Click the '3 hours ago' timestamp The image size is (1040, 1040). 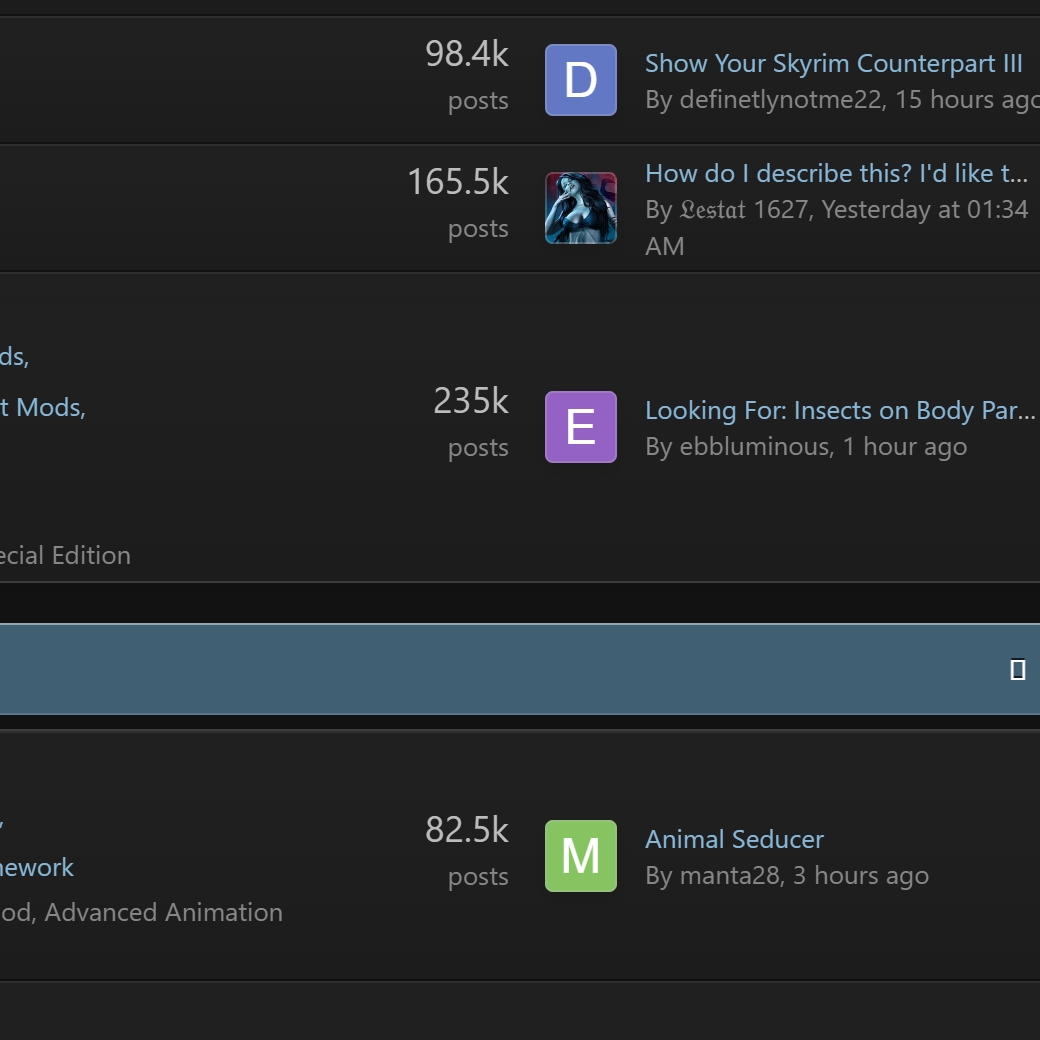click(860, 876)
